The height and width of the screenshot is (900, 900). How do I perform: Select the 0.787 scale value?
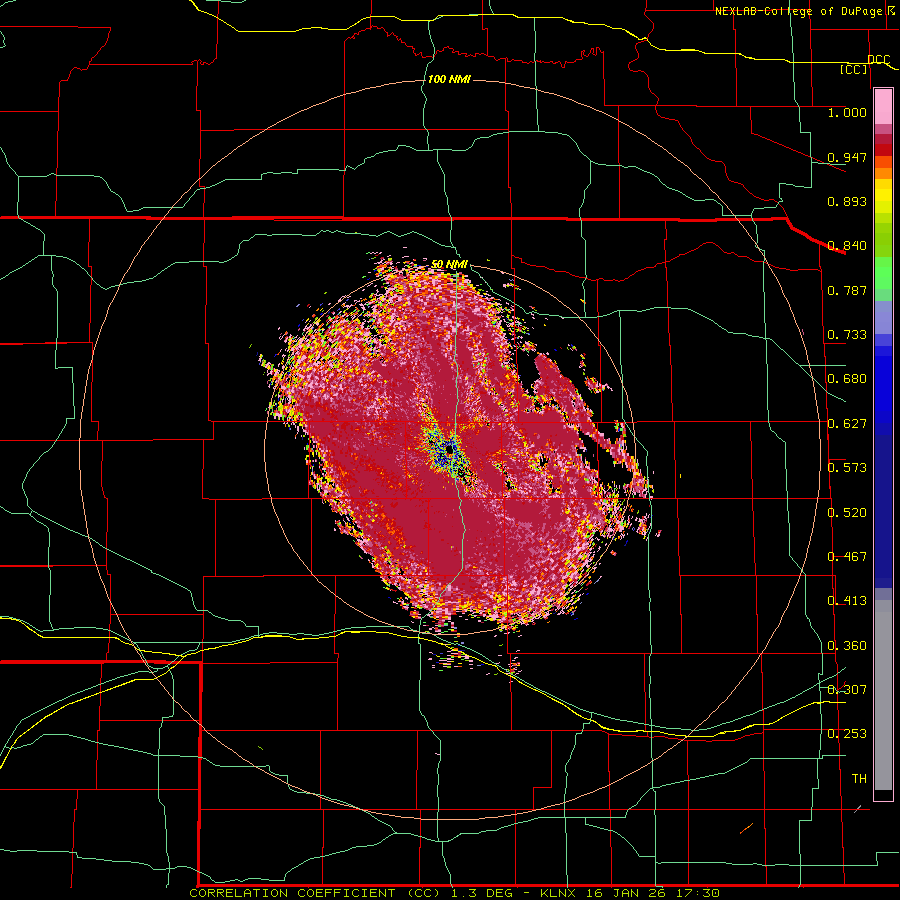pyautogui.click(x=847, y=290)
